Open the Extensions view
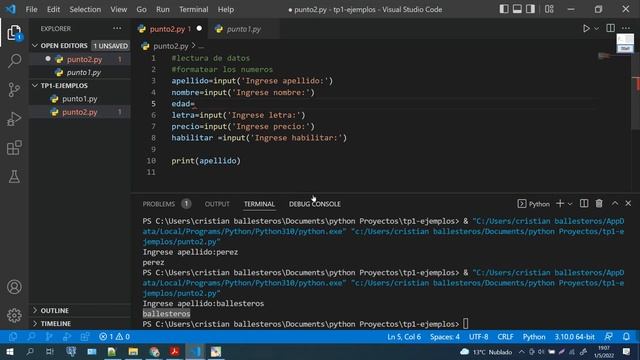640x360 pixels. 14,148
